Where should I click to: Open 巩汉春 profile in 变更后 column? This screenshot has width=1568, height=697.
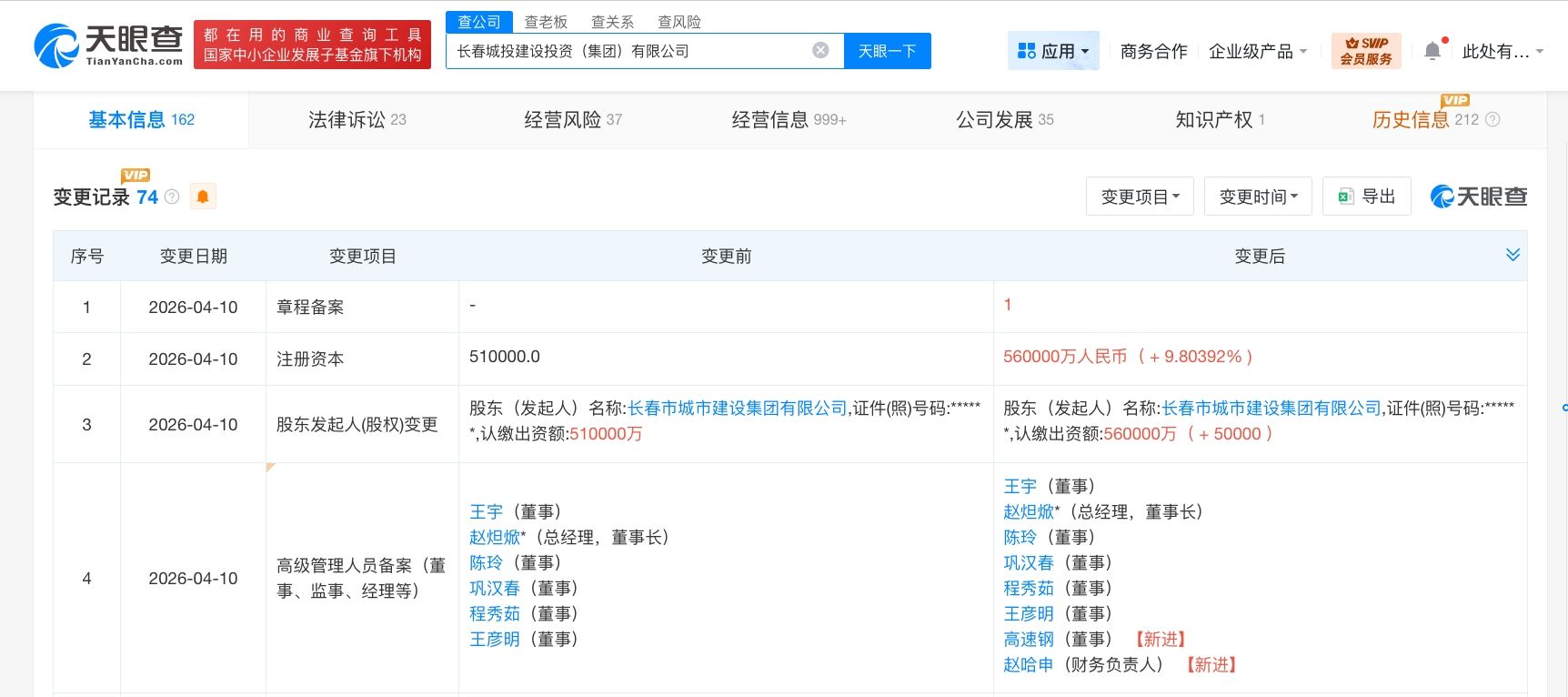tap(1029, 562)
